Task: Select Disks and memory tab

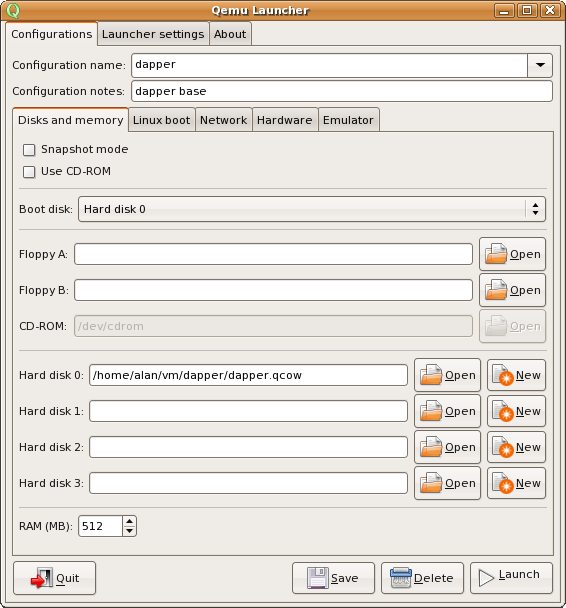Action: (x=71, y=120)
